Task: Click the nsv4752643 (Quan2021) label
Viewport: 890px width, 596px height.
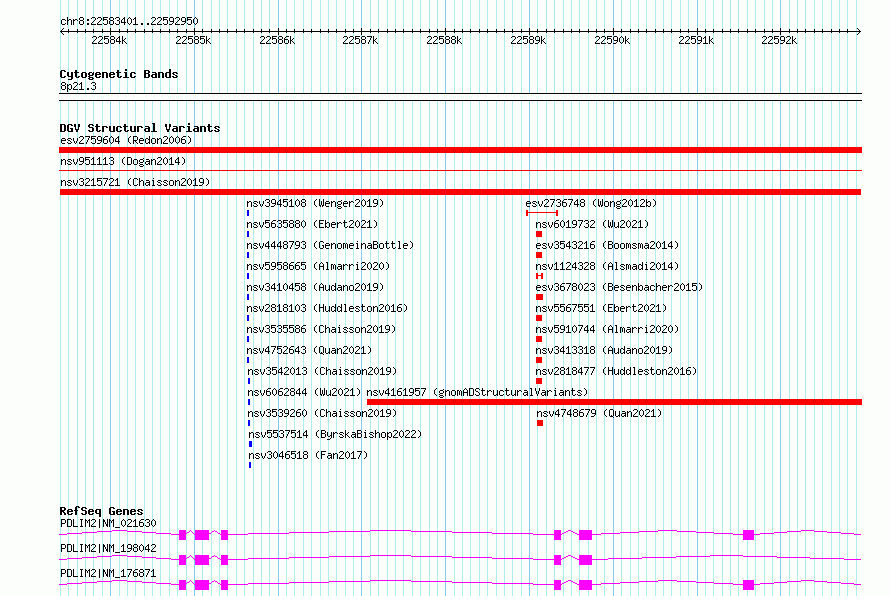Action: (309, 350)
